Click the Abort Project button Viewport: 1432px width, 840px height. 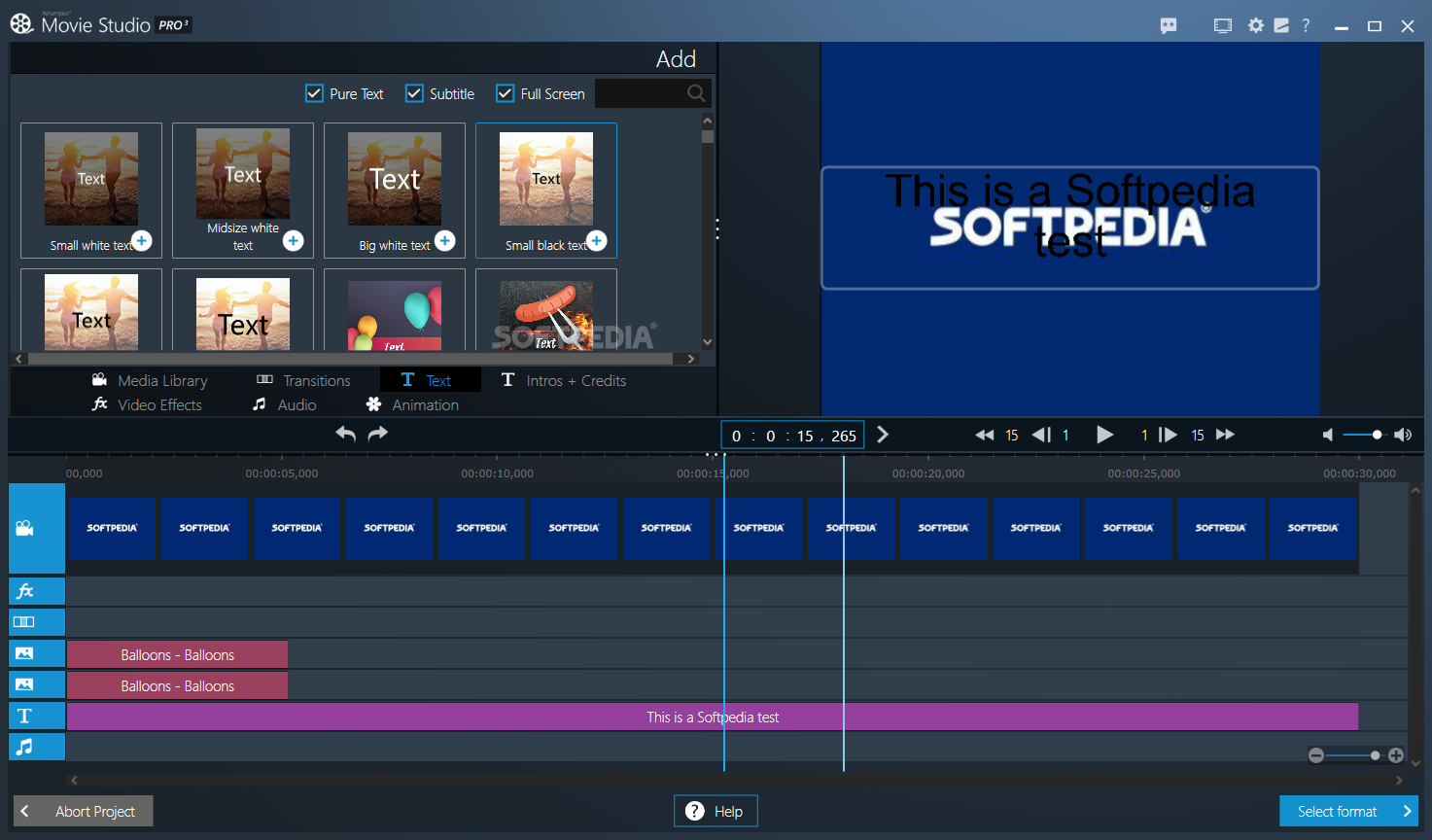coord(84,811)
